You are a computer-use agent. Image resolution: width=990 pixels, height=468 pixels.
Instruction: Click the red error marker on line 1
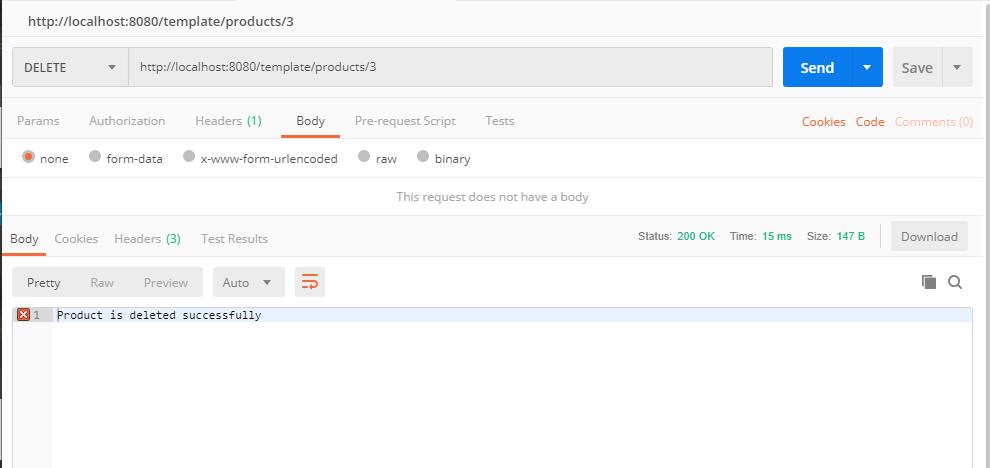(23, 315)
